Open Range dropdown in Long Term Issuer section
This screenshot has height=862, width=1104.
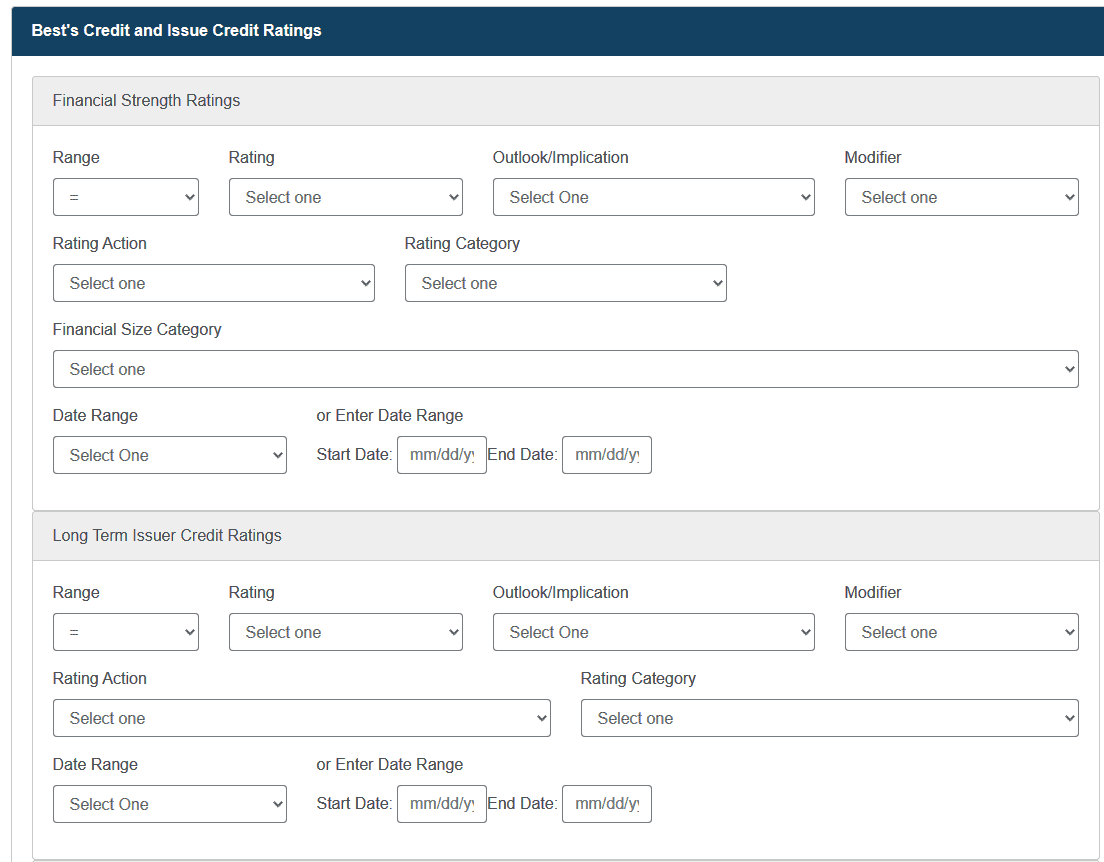tap(126, 632)
